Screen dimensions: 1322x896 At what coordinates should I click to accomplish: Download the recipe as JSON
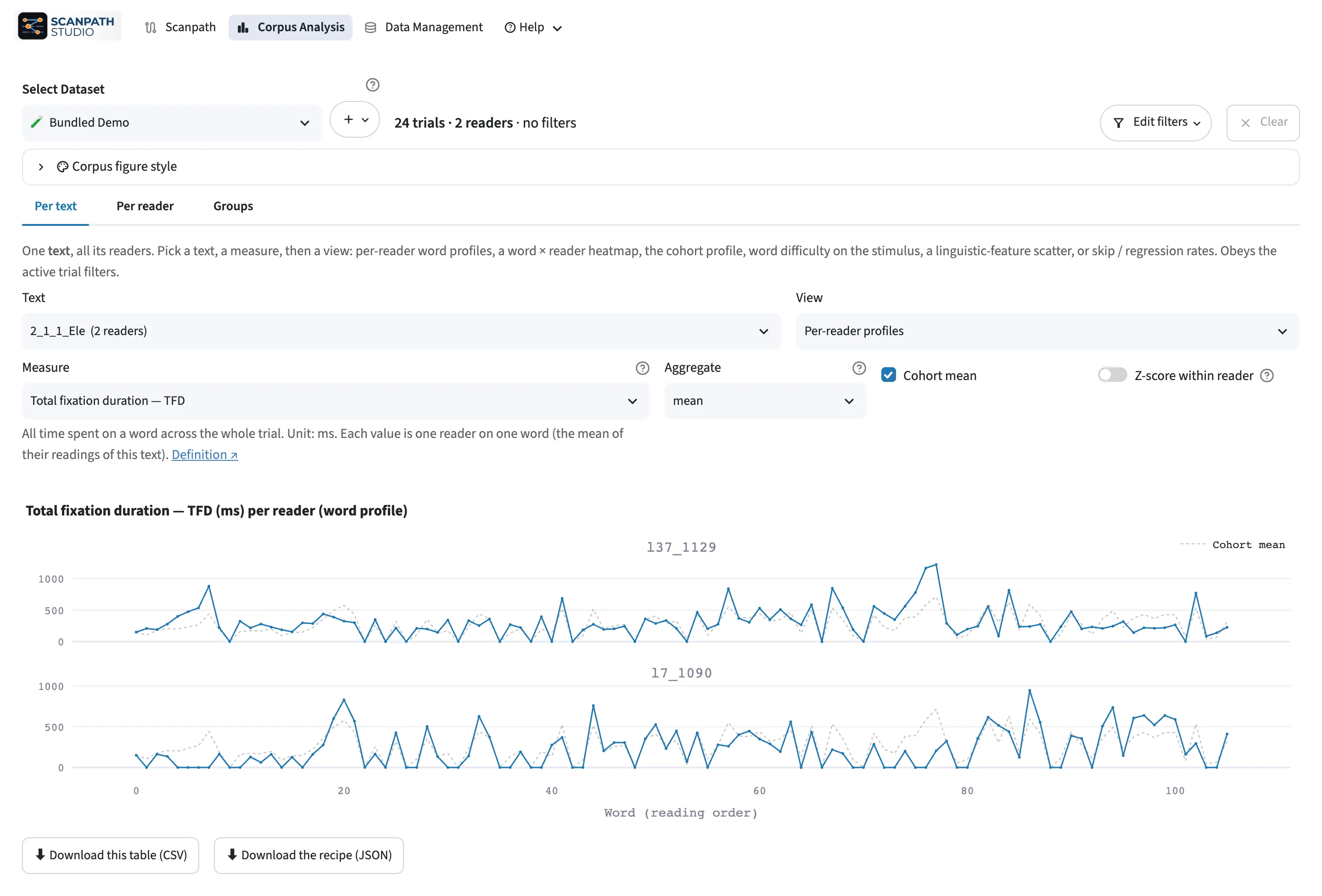pyautogui.click(x=309, y=855)
